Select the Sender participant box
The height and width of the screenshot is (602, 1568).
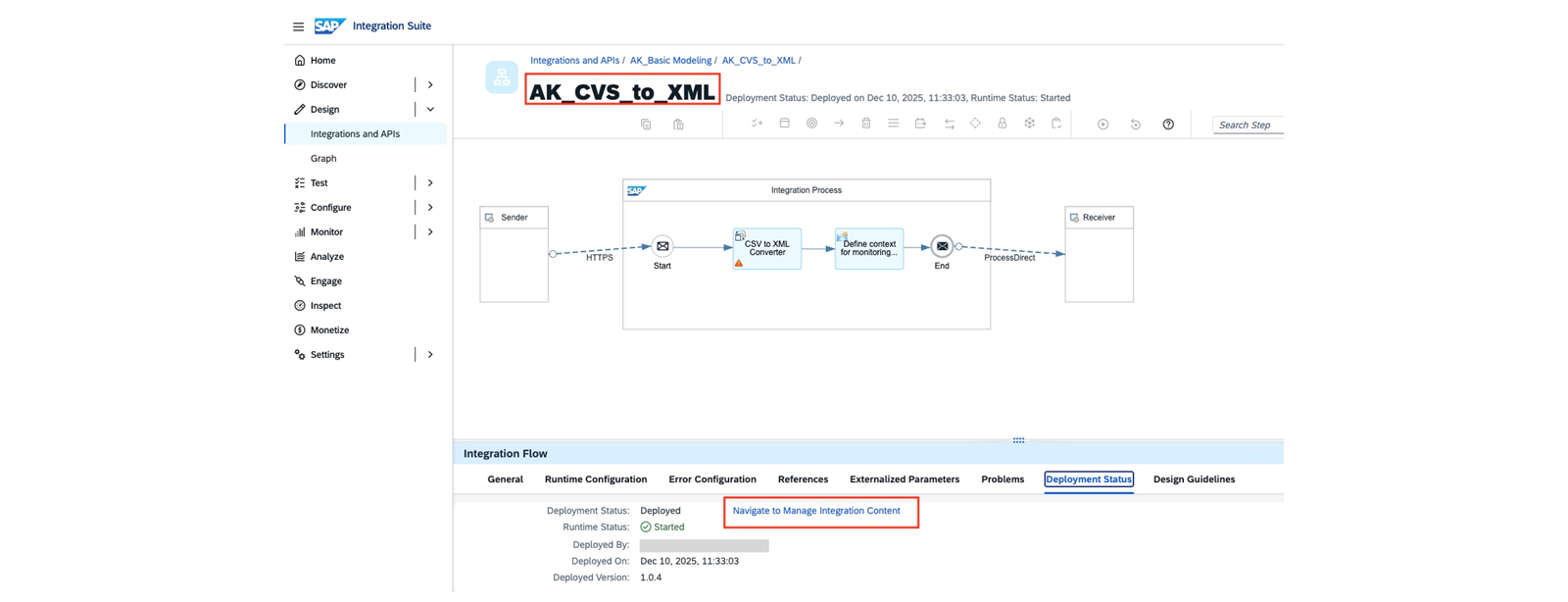click(514, 254)
